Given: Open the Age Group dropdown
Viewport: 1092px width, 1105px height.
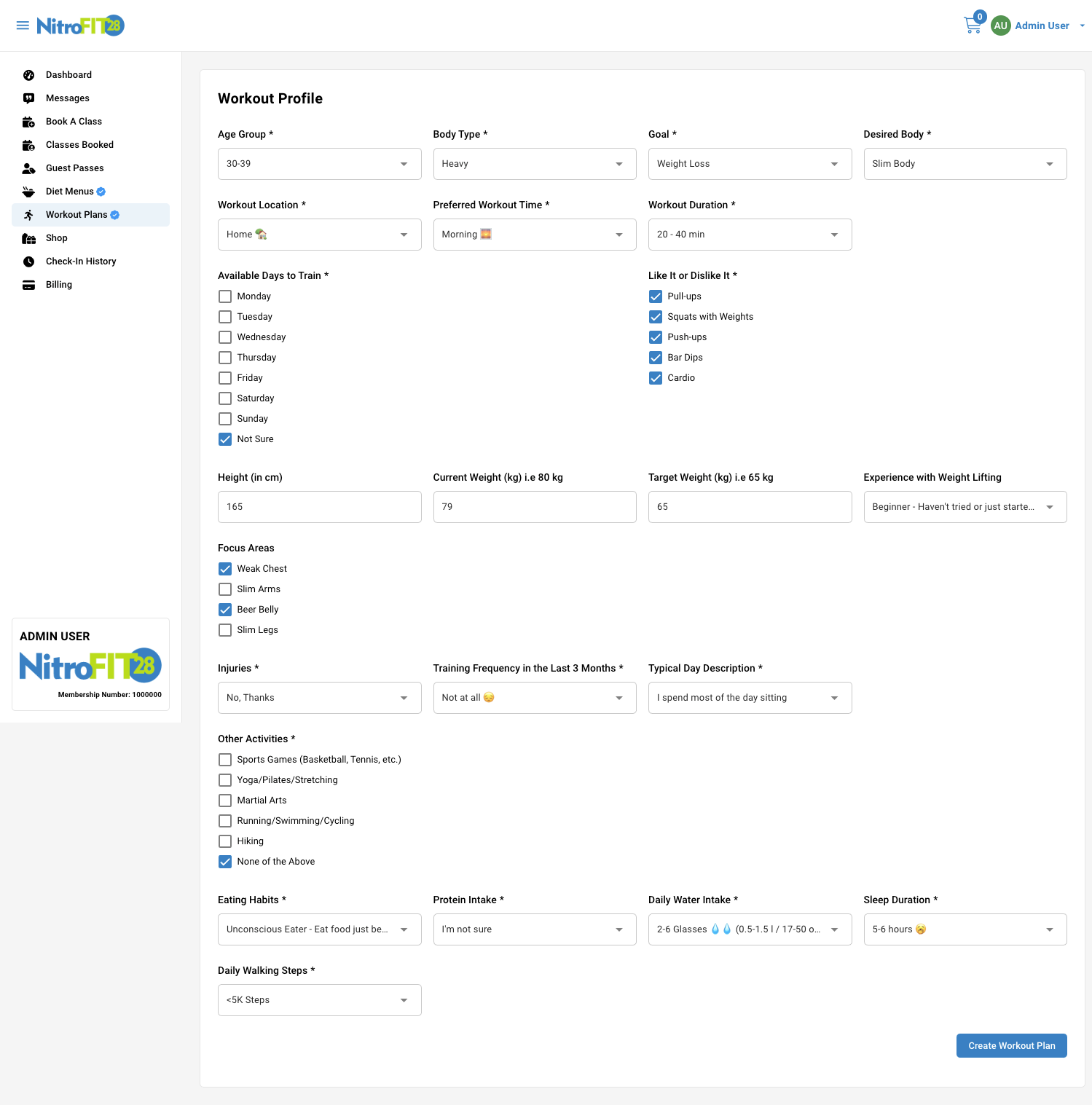Looking at the screenshot, I should pos(319,163).
